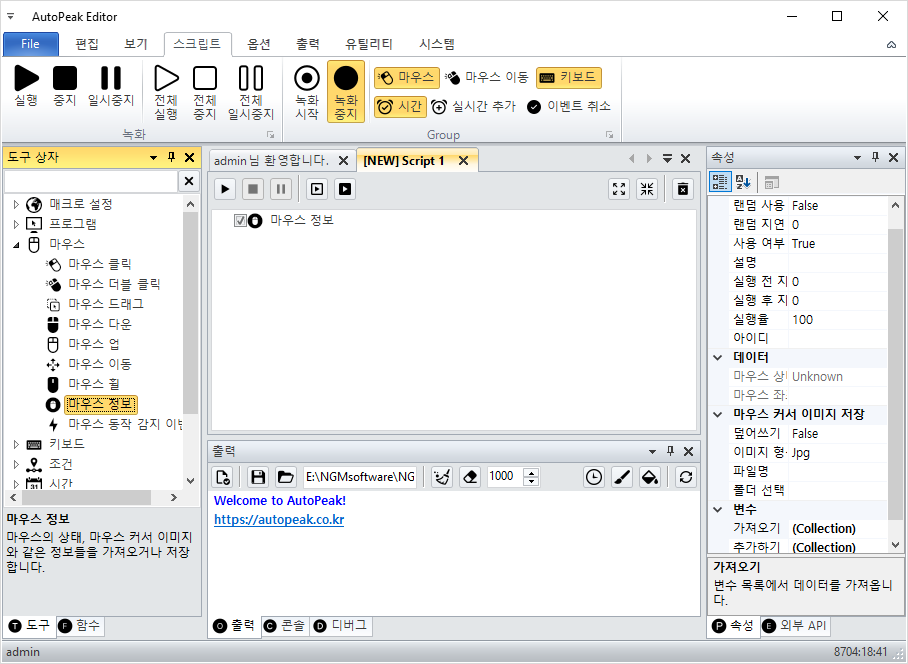Switch to 외부 API tab
The height and width of the screenshot is (664, 908).
(x=794, y=625)
